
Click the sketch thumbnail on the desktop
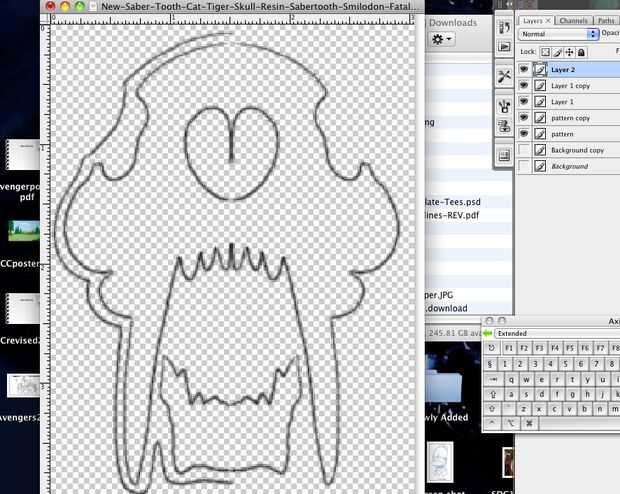pos(440,462)
